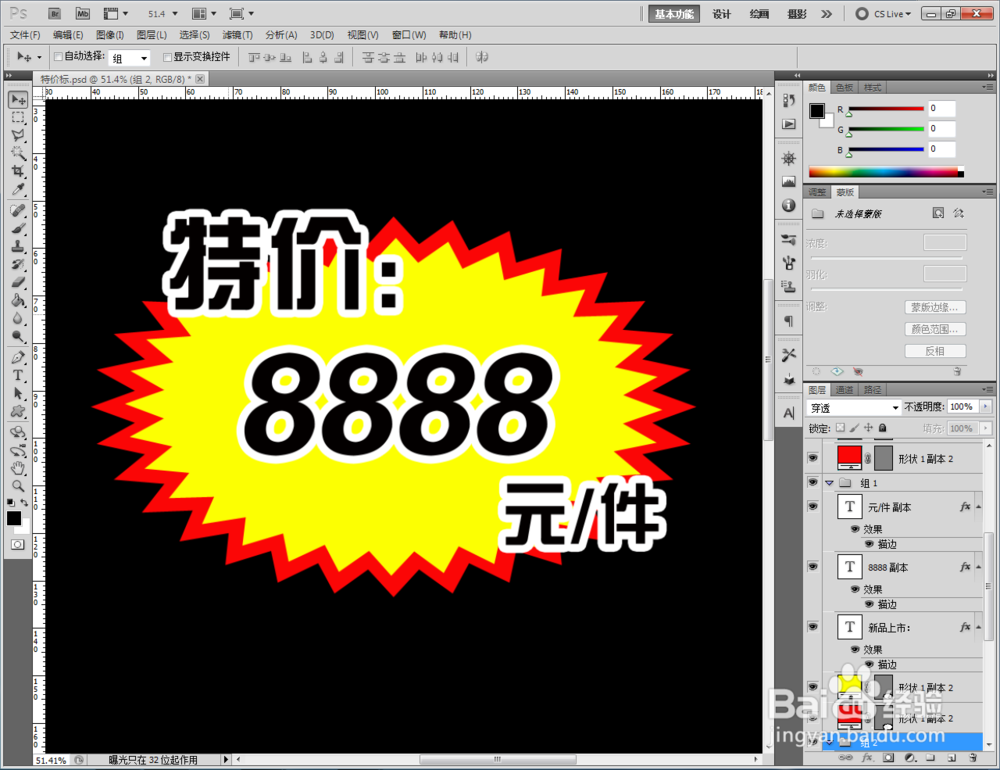Toggle visibility of the 8888 副本 layer

pos(813,566)
